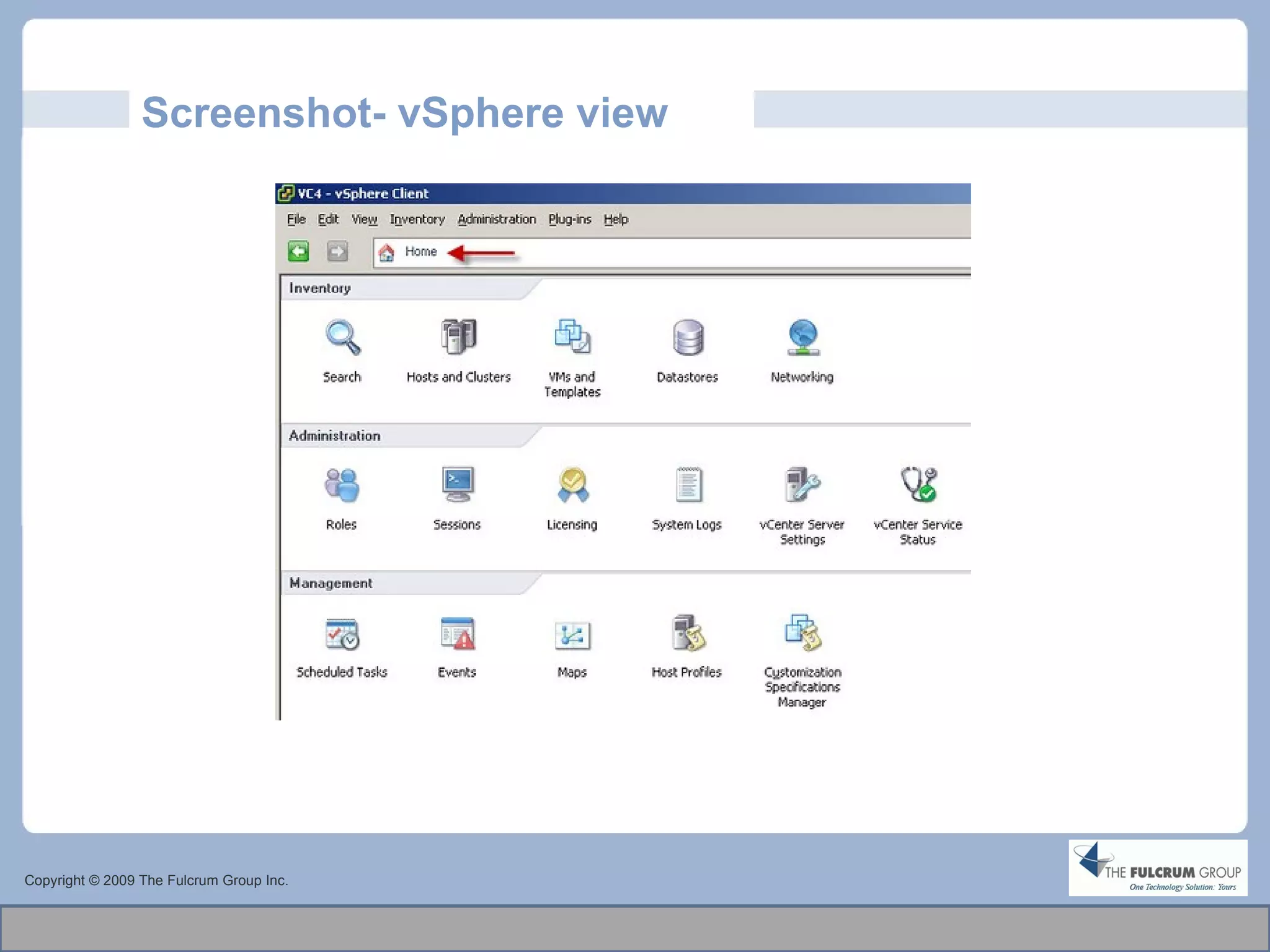The height and width of the screenshot is (952, 1270).
Task: Open the Inventory menu
Action: click(x=417, y=219)
